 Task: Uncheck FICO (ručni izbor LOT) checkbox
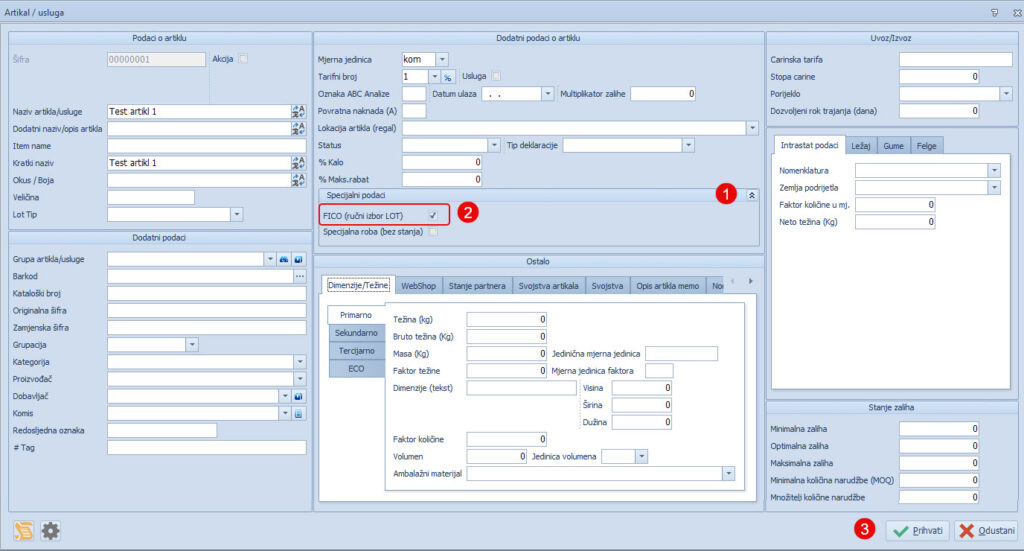[432, 215]
